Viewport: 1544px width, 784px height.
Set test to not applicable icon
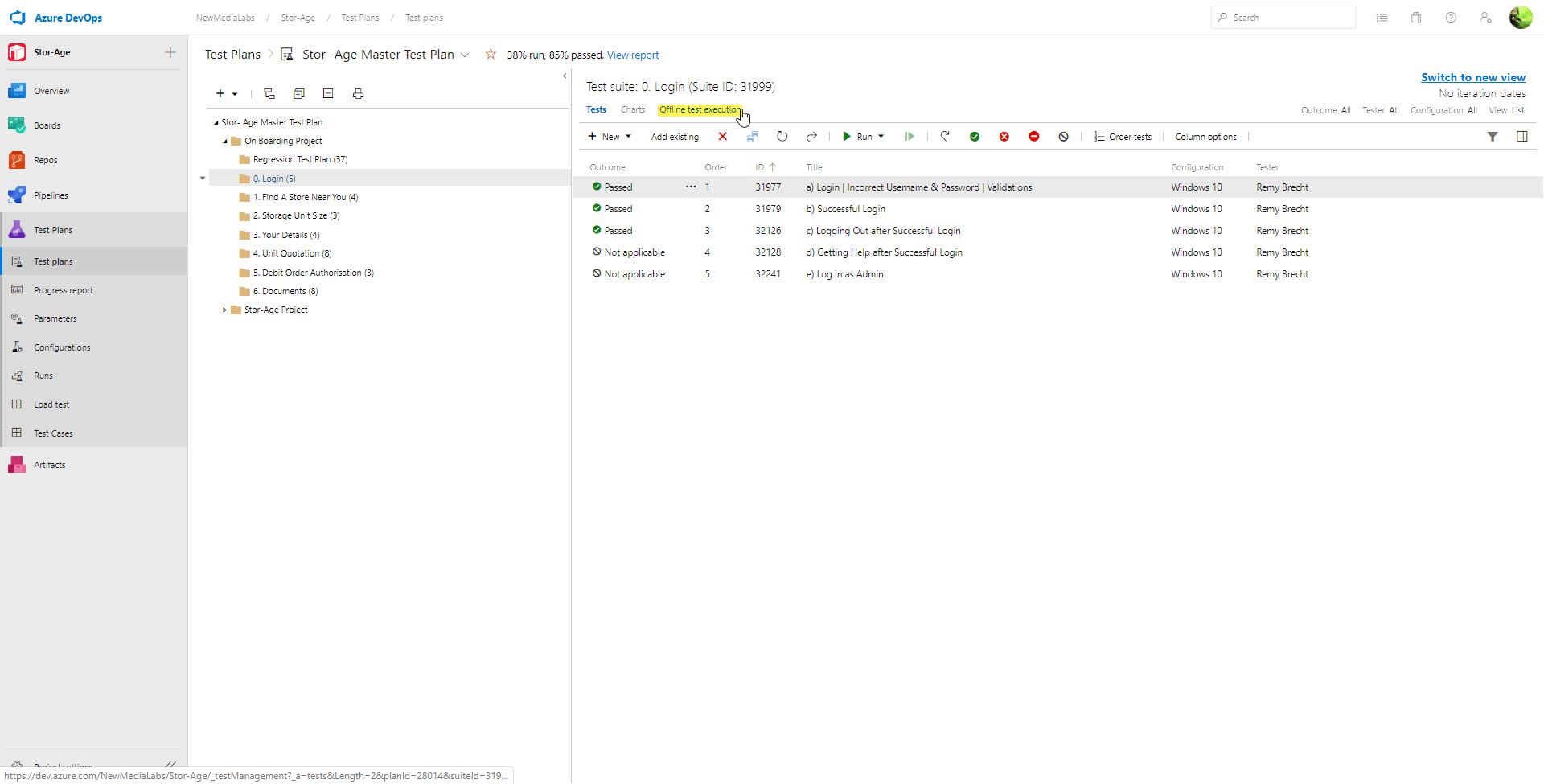pyautogui.click(x=1064, y=137)
